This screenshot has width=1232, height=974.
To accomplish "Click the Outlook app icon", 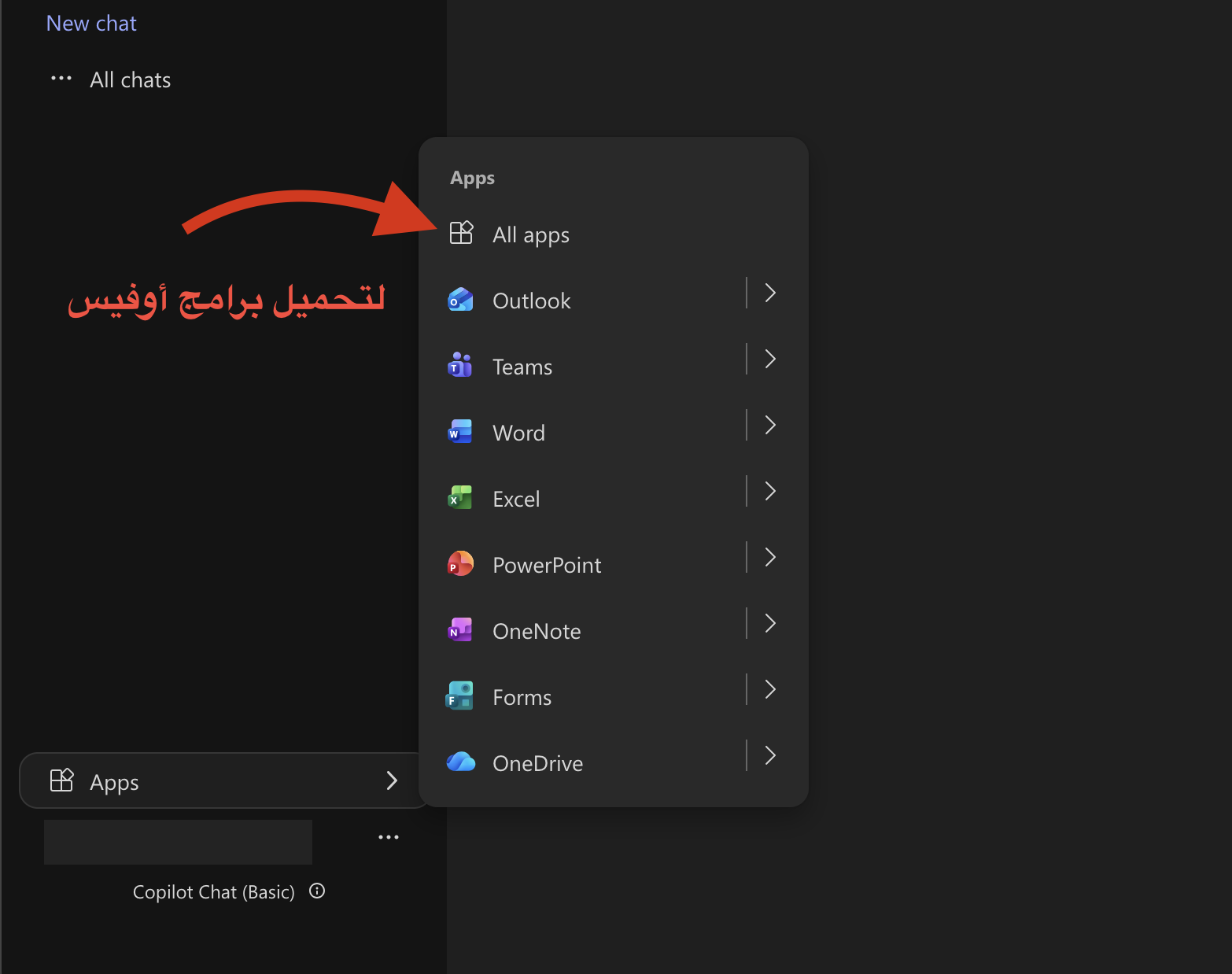I will [x=460, y=300].
